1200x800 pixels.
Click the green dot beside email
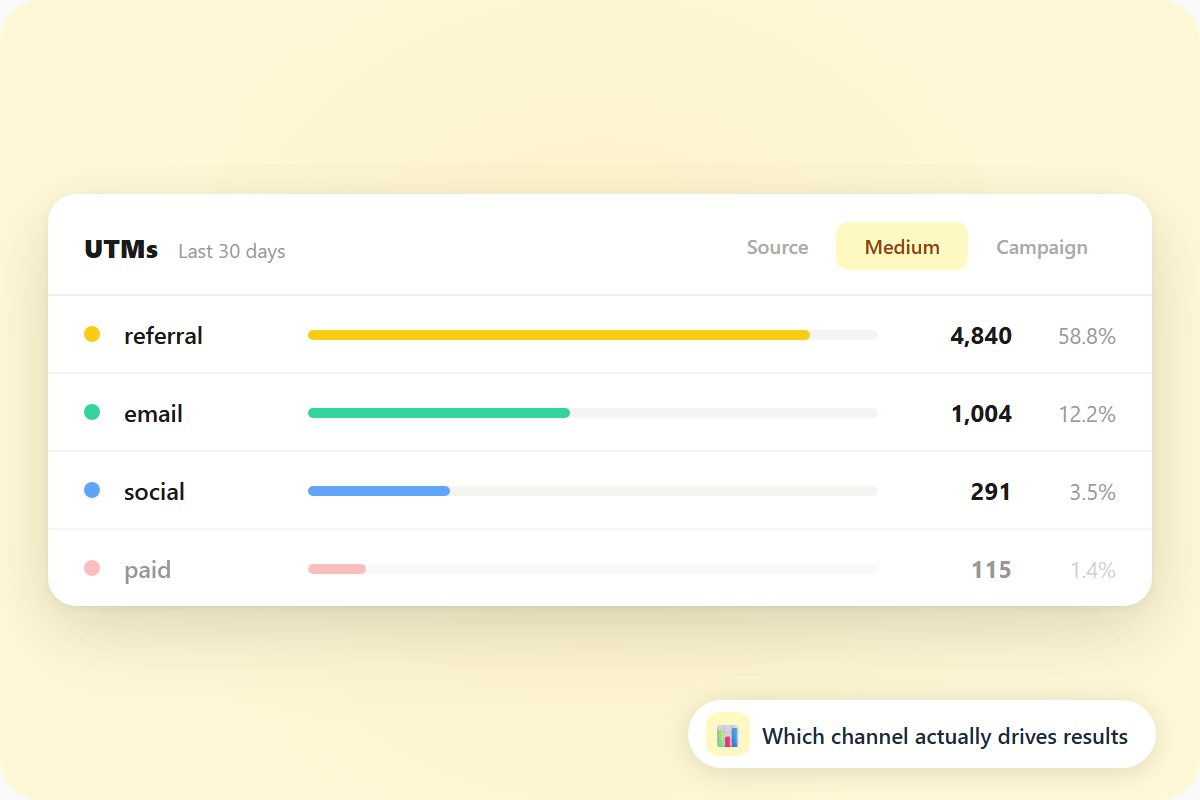(92, 413)
